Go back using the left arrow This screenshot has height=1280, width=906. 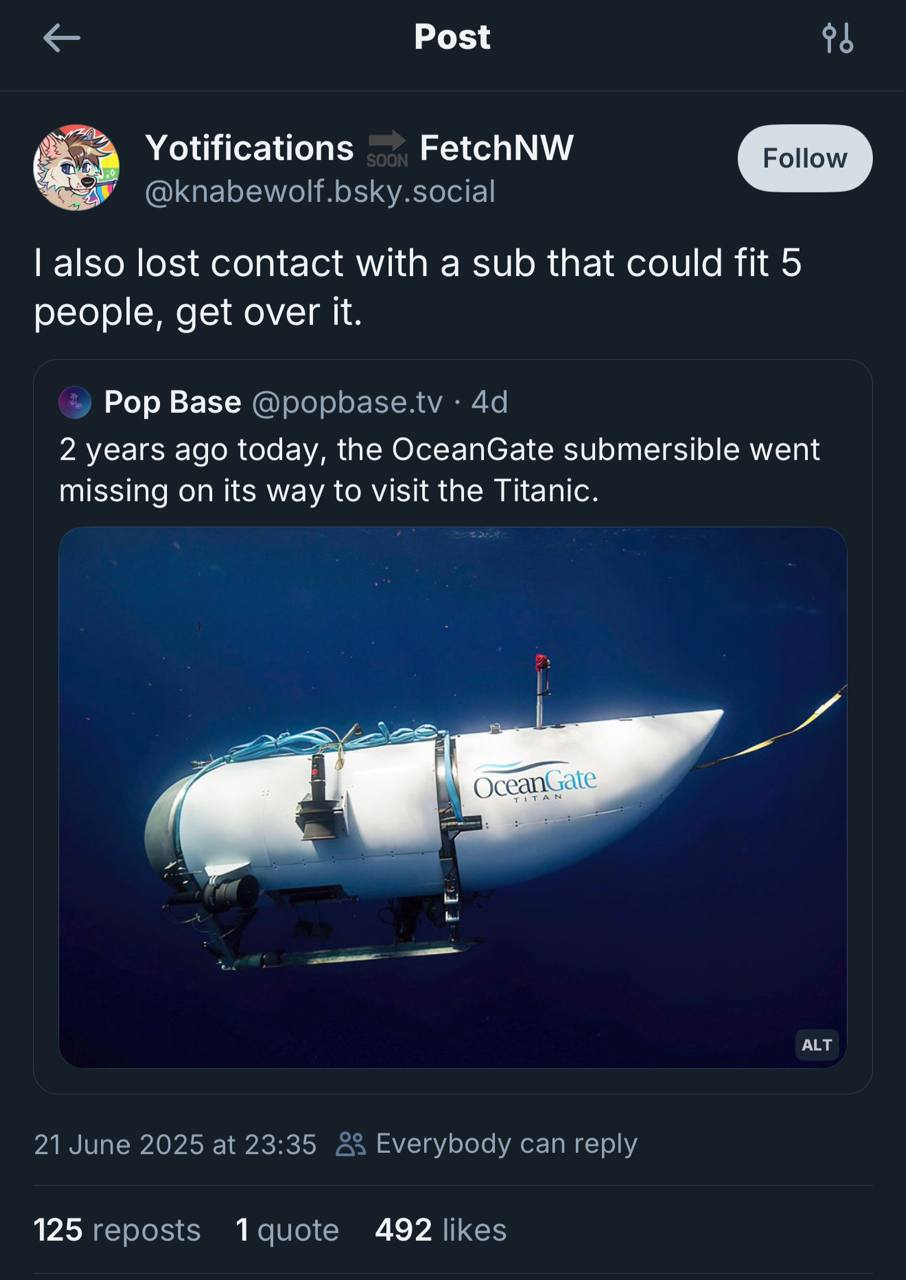[61, 39]
